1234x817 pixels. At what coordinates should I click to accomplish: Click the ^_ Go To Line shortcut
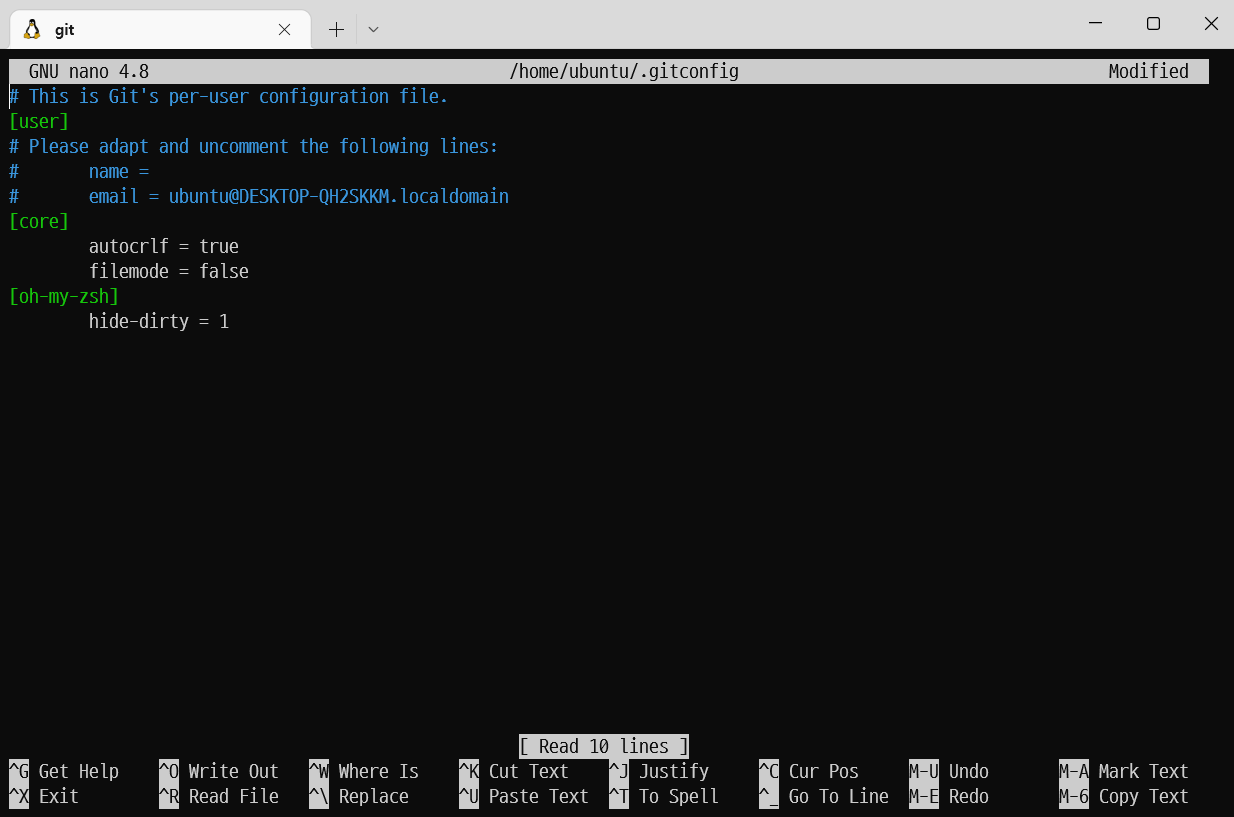tap(824, 797)
